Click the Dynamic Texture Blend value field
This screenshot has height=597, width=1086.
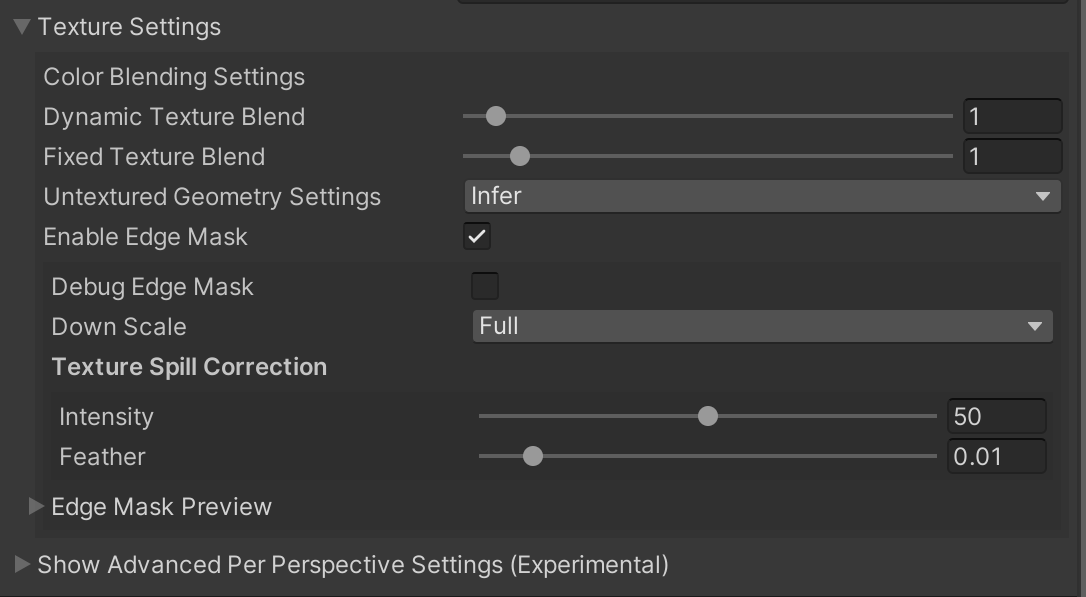coord(1011,117)
